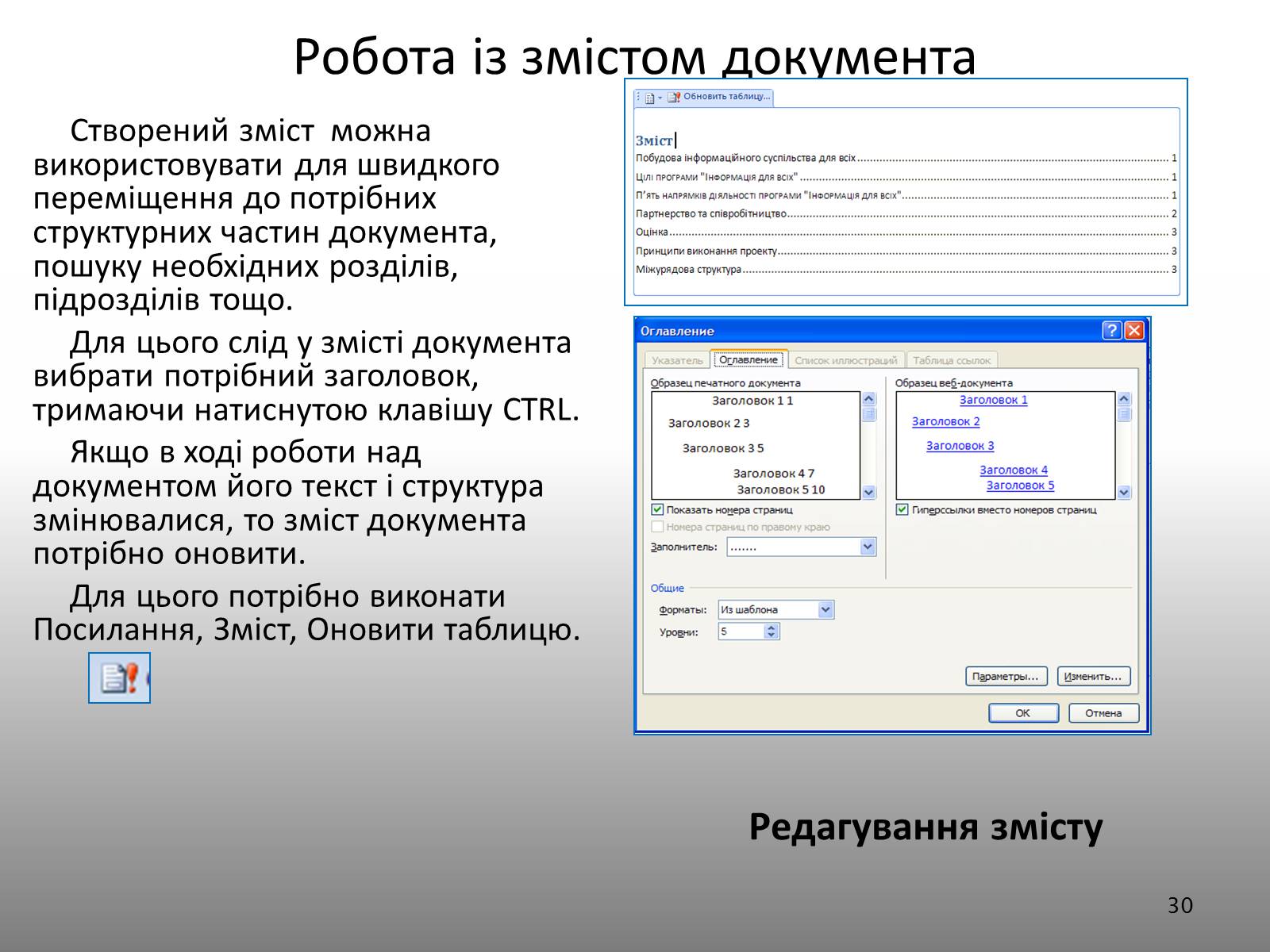
Task: Click the slide number 30
Action: (x=1180, y=905)
